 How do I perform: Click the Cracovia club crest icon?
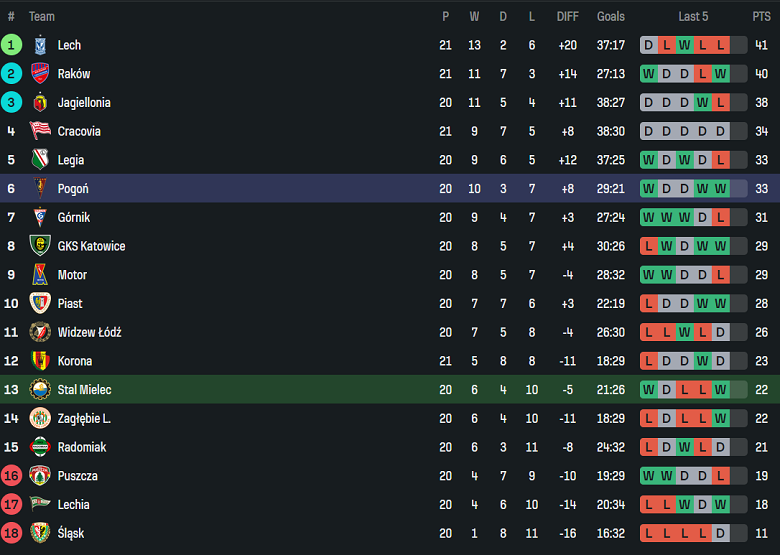[x=40, y=131]
